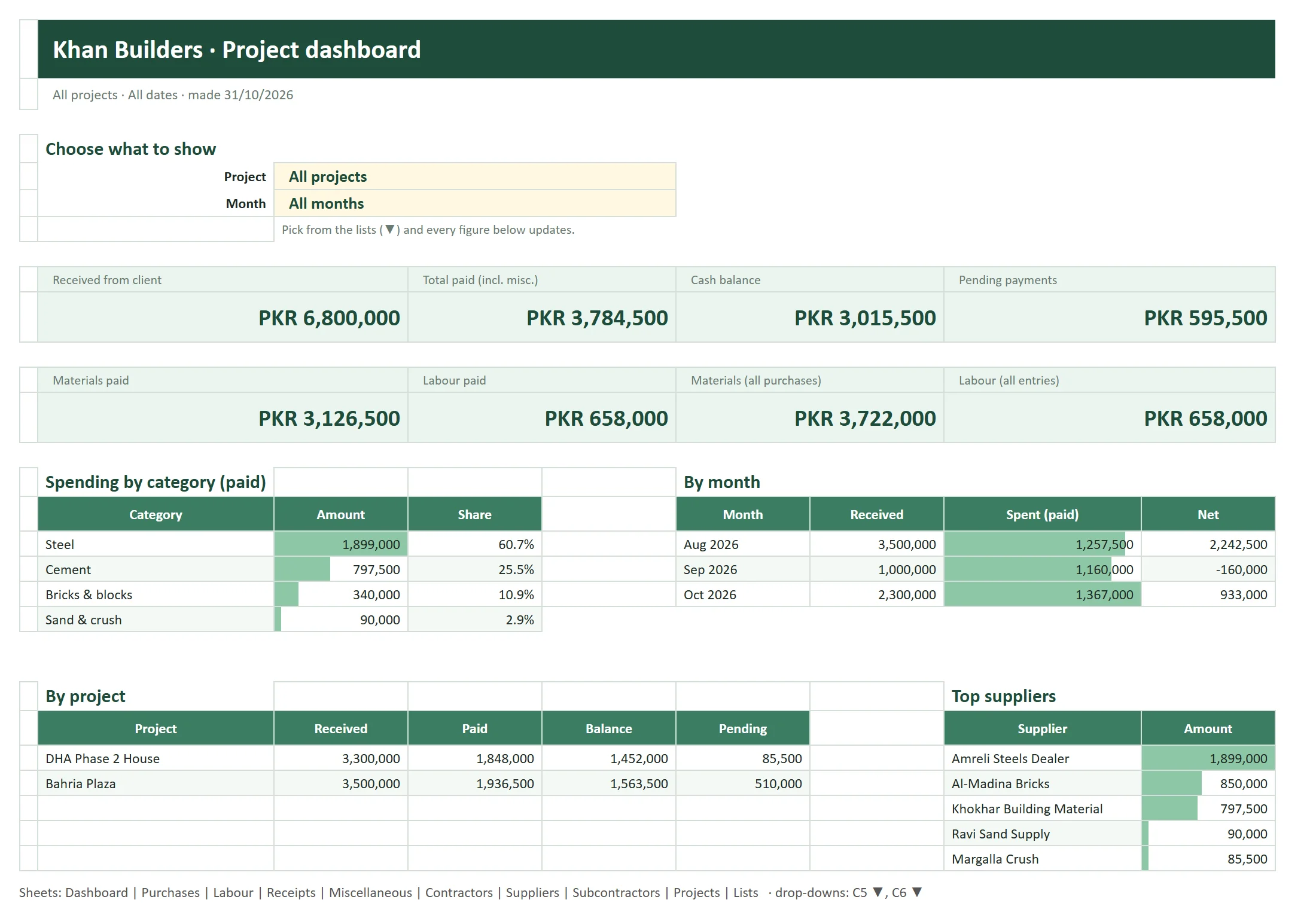Image resolution: width=1316 pixels, height=909 pixels.
Task: Click Pending payments figure PKR 595,500
Action: click(x=1110, y=318)
